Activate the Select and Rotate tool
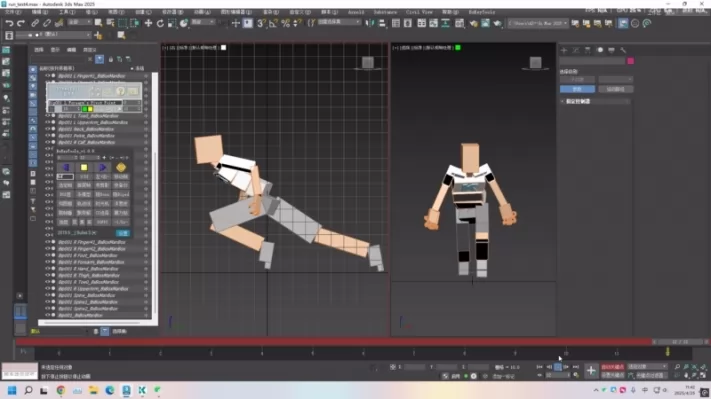Viewport: 711px width, 399px height. pos(160,23)
